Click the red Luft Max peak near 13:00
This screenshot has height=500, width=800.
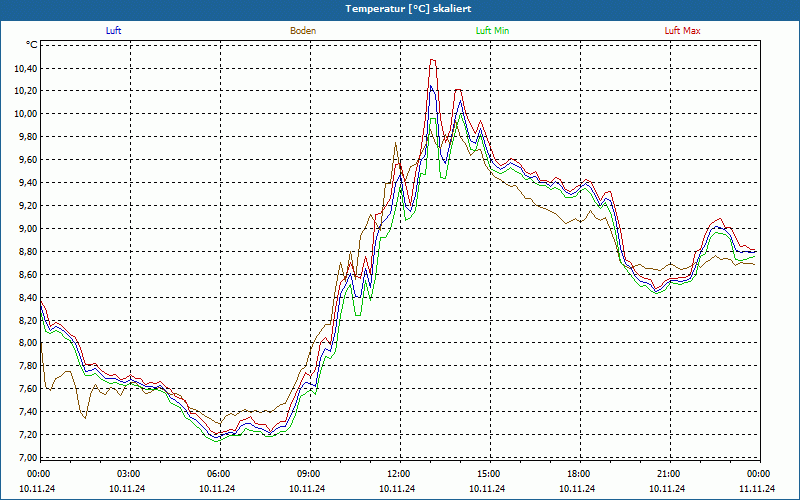point(433,60)
